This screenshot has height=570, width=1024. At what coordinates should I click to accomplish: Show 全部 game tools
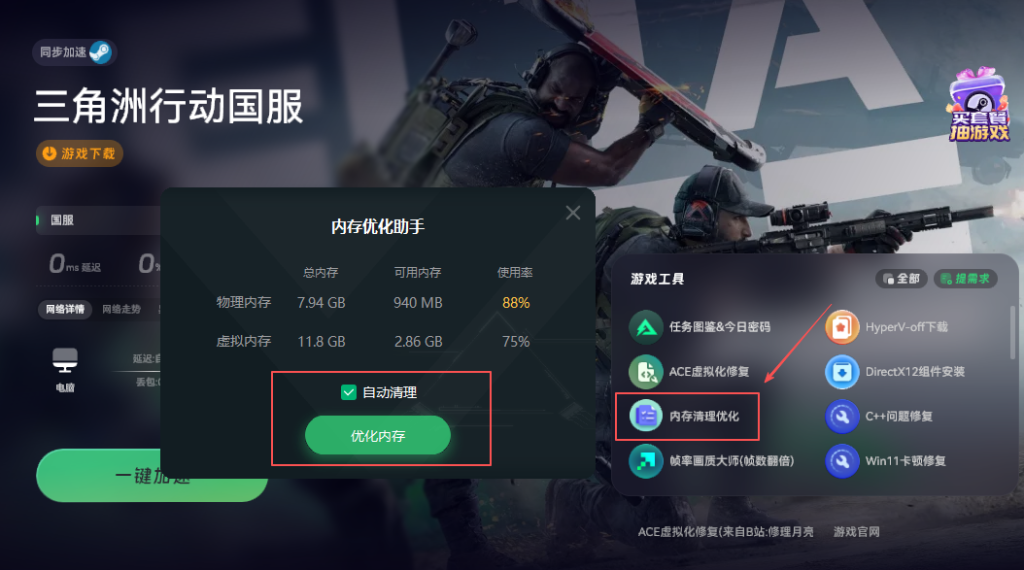point(901,279)
